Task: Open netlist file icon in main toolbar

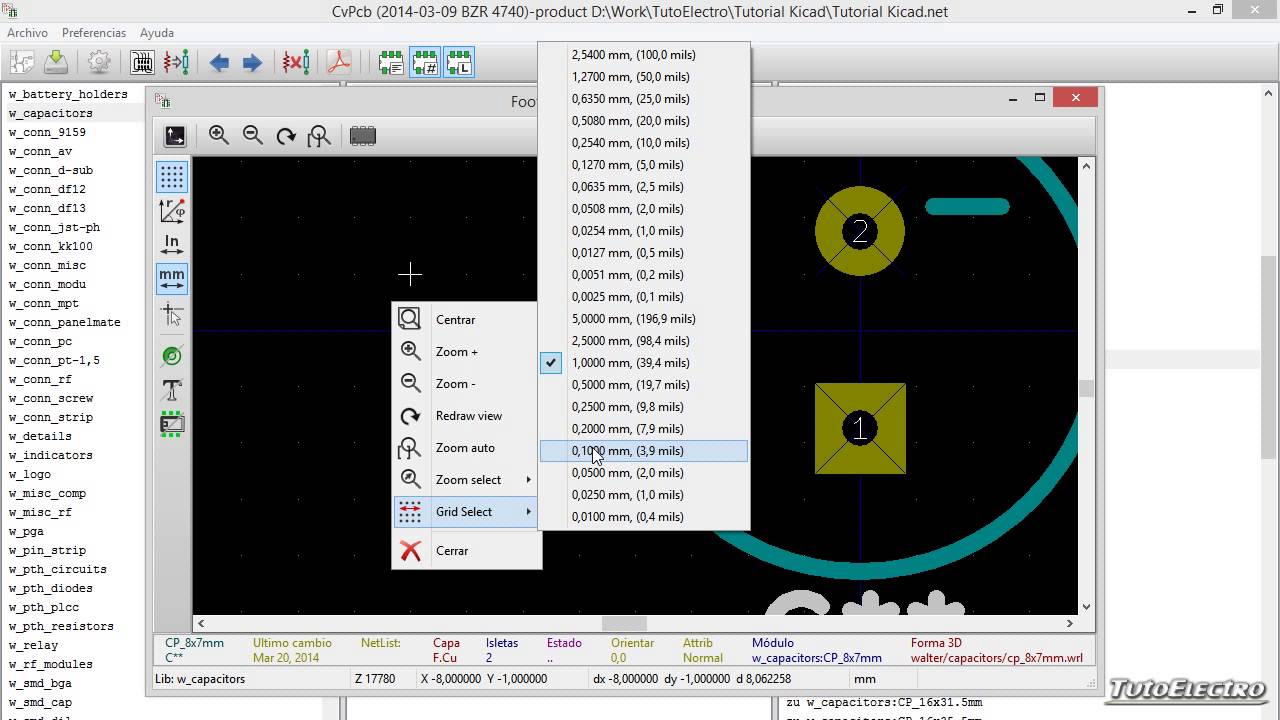Action: [x=22, y=63]
